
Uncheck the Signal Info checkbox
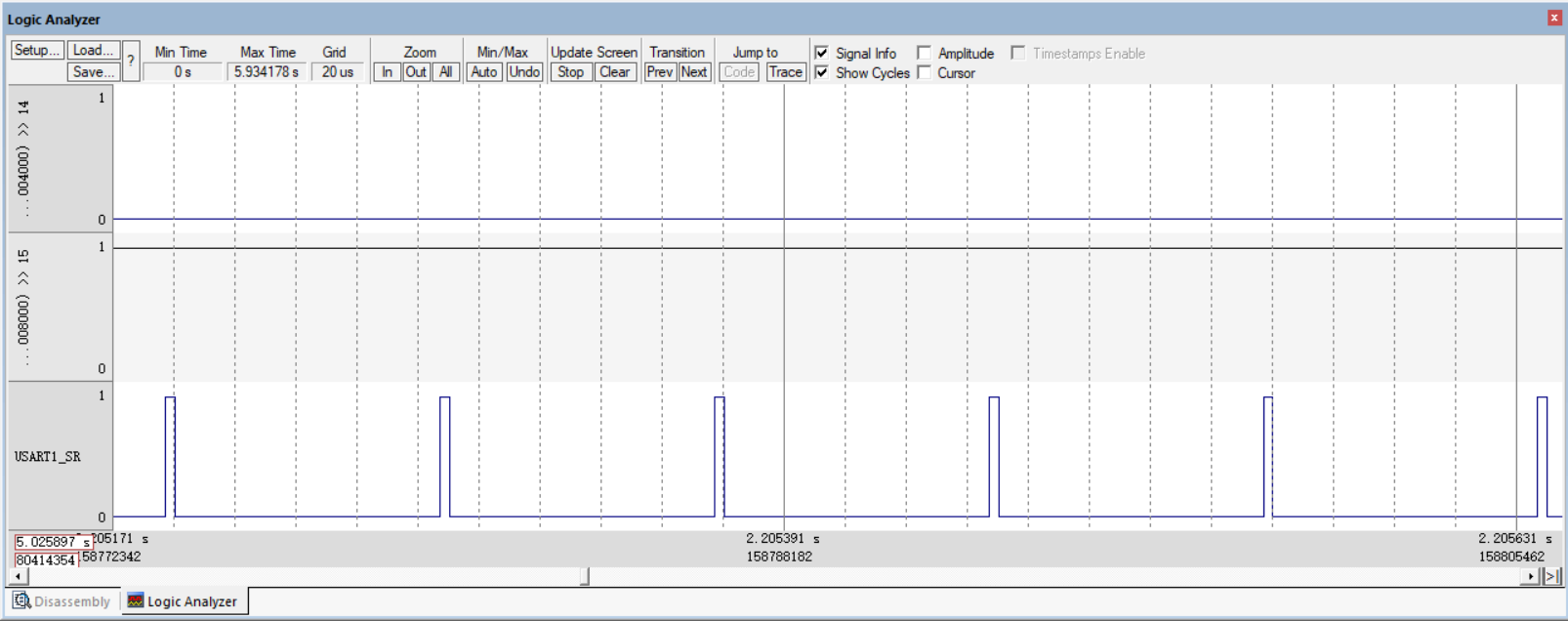(x=822, y=53)
